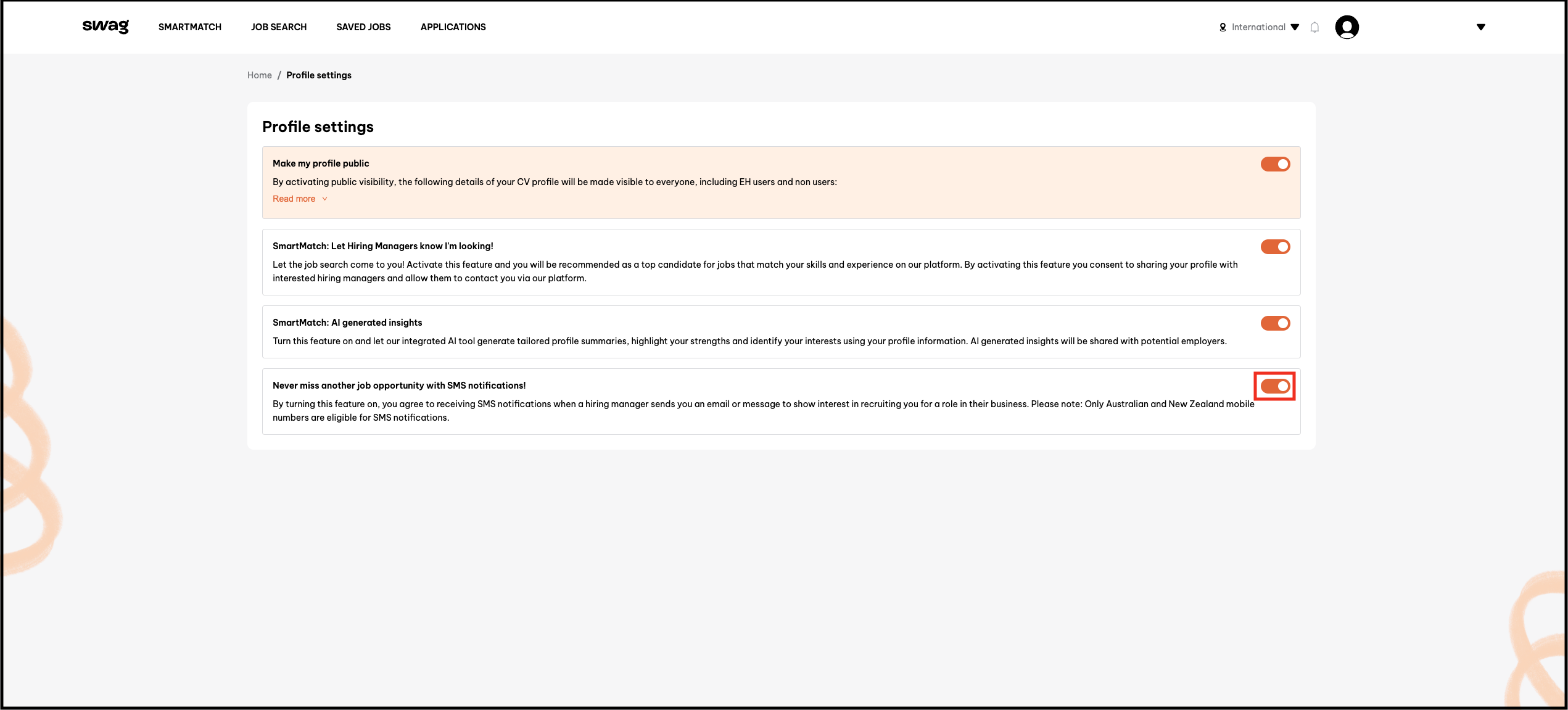Click the location pin icon
Viewport: 1568px width, 710px height.
[x=1223, y=27]
